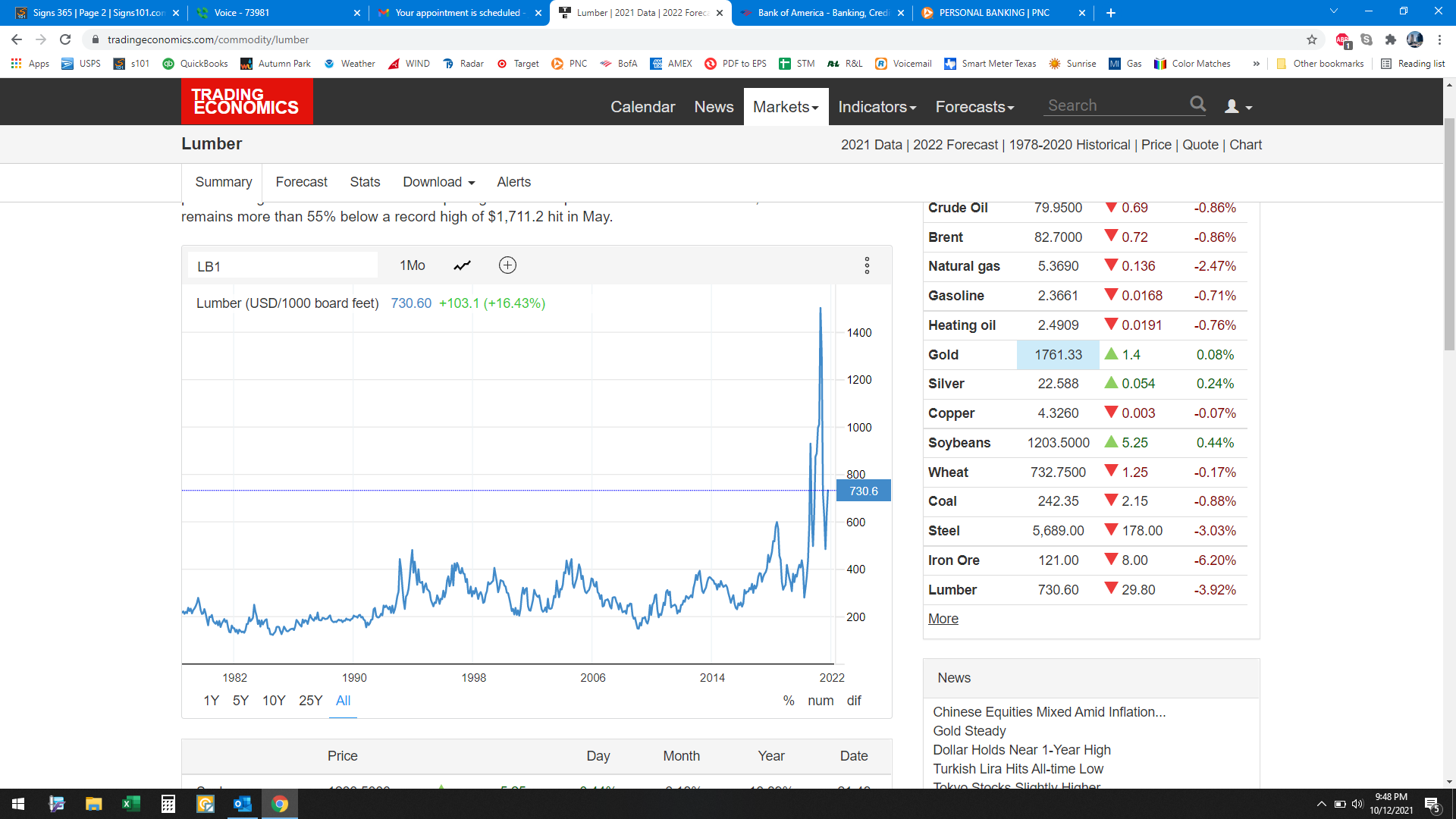Switch to the Summary tab
This screenshot has width=1456, height=819.
tap(224, 182)
